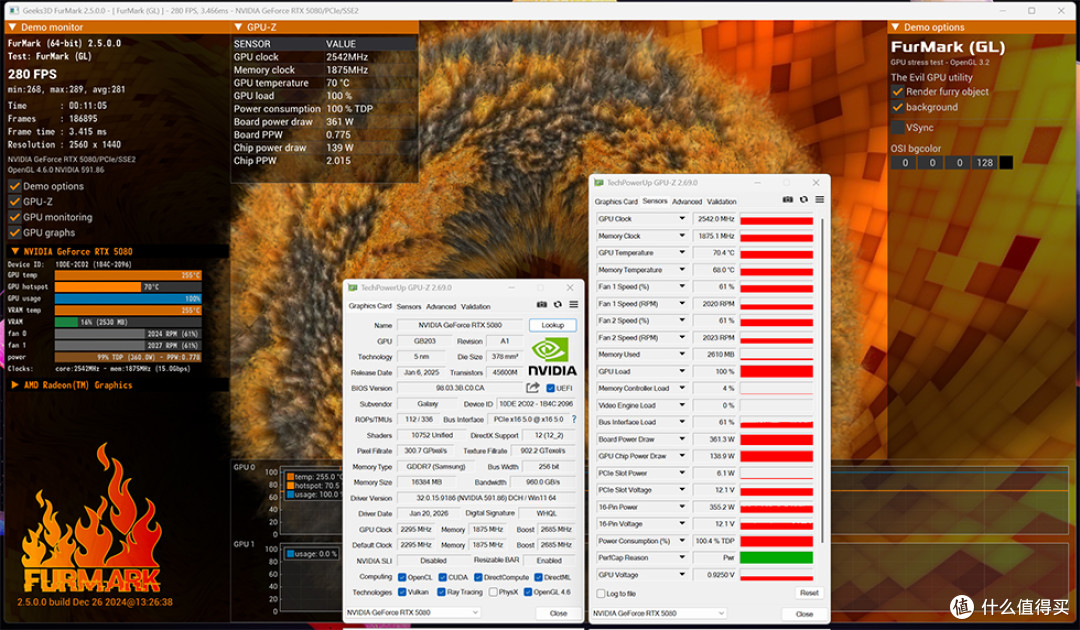Switch to Advanced tab in Graphics Card window
Screen dimensions: 1080x630
point(441,306)
